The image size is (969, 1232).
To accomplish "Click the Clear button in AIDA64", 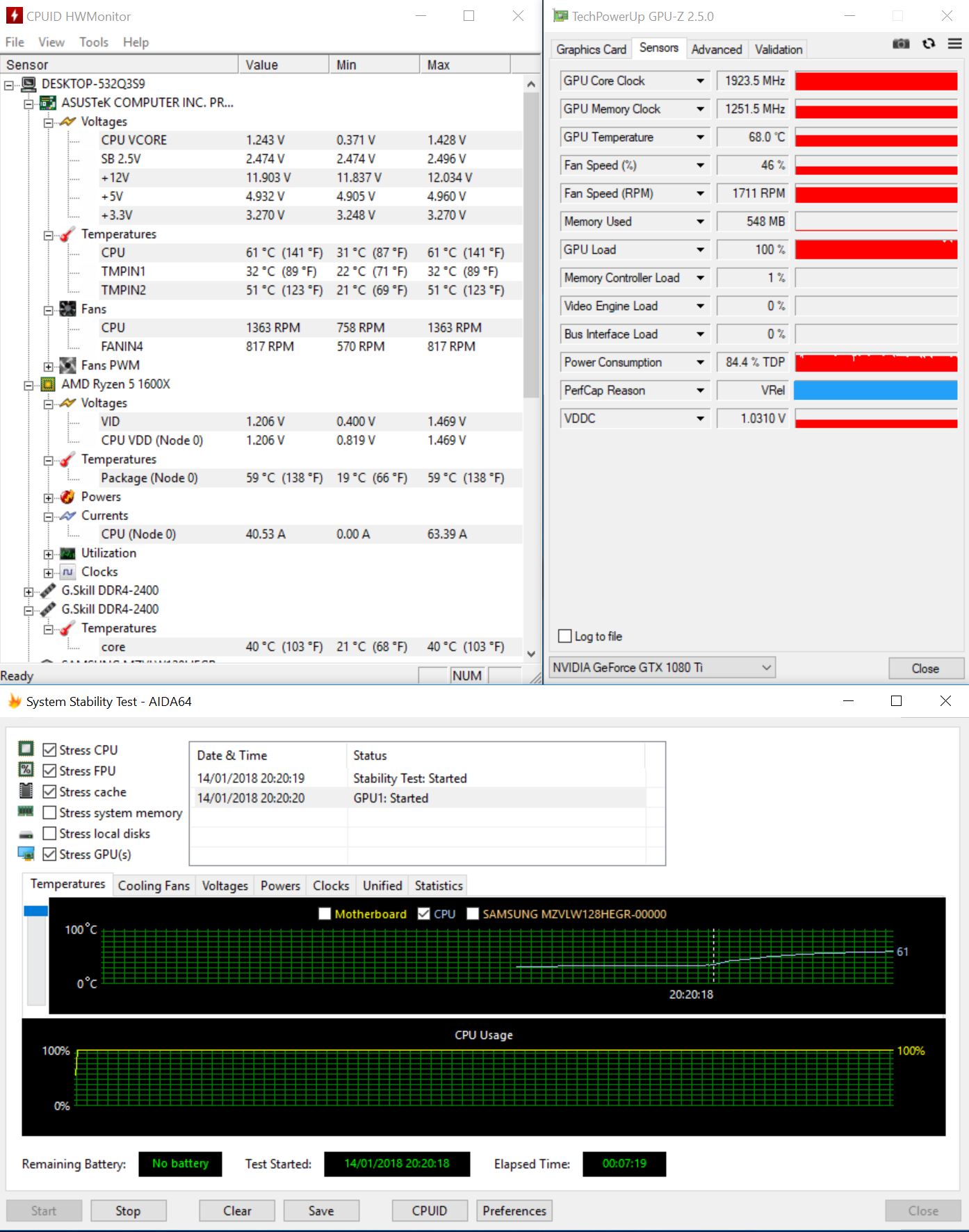I will [x=237, y=1210].
